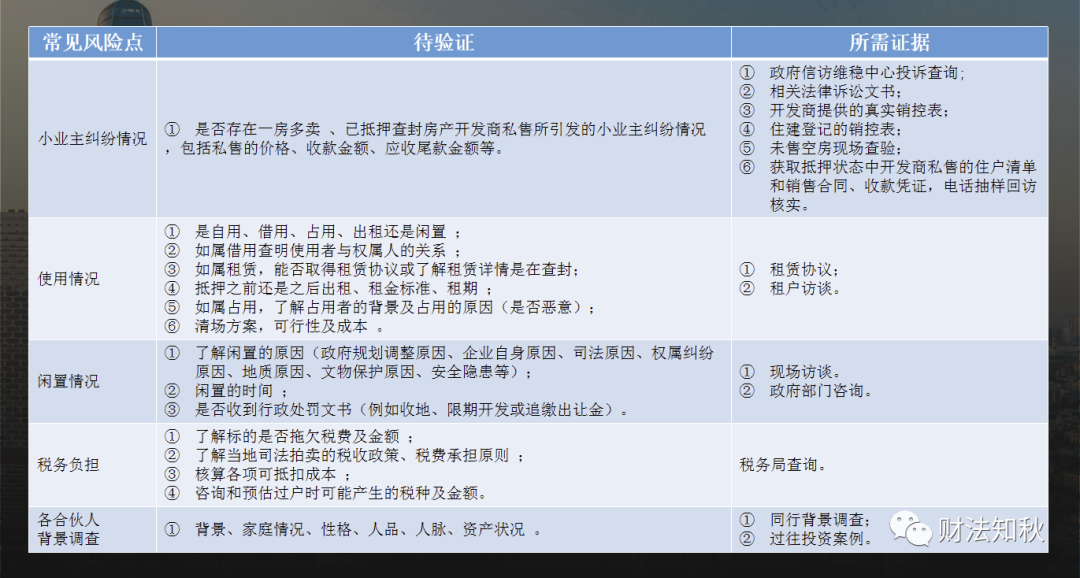Screen dimensions: 1080x578
Task: Click the 闲置情况 row label
Action: 69,381
